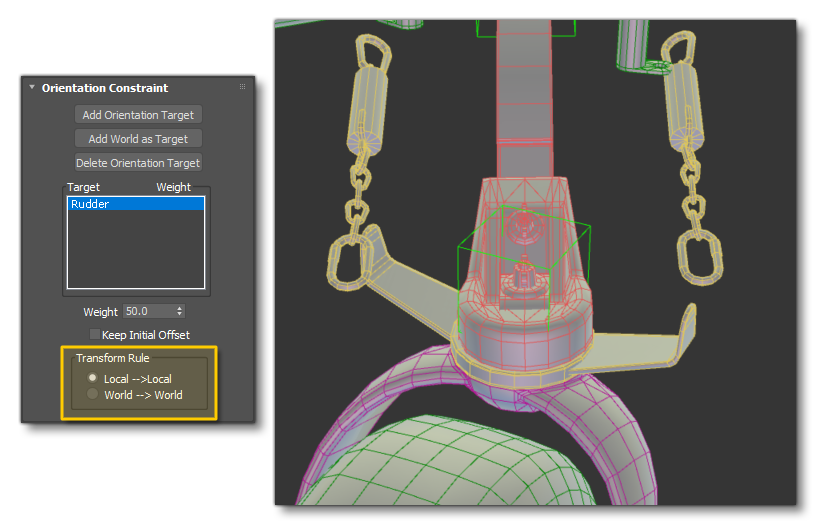Decrease Weight with spinner down arrow
Viewport: 816px width, 525px height.
pyautogui.click(x=180, y=315)
